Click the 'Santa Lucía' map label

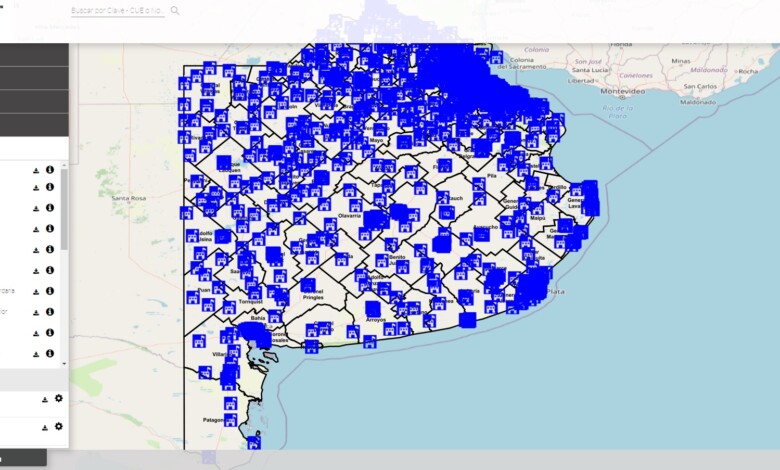pos(590,70)
